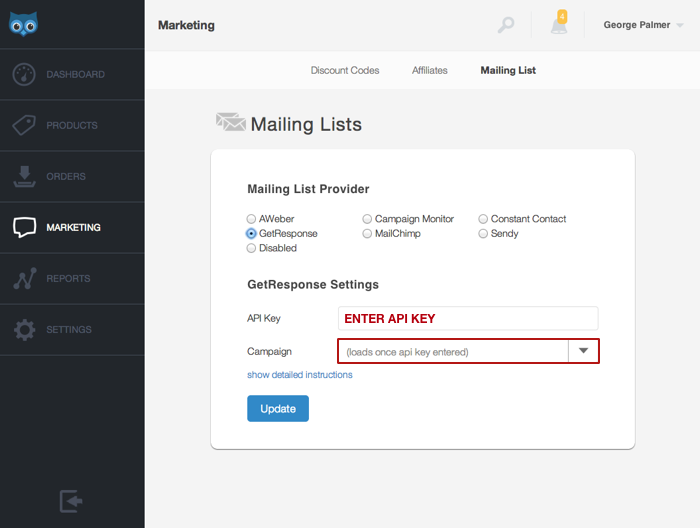Viewport: 700px width, 528px height.
Task: Open search with the magnifier icon
Action: pyautogui.click(x=506, y=25)
